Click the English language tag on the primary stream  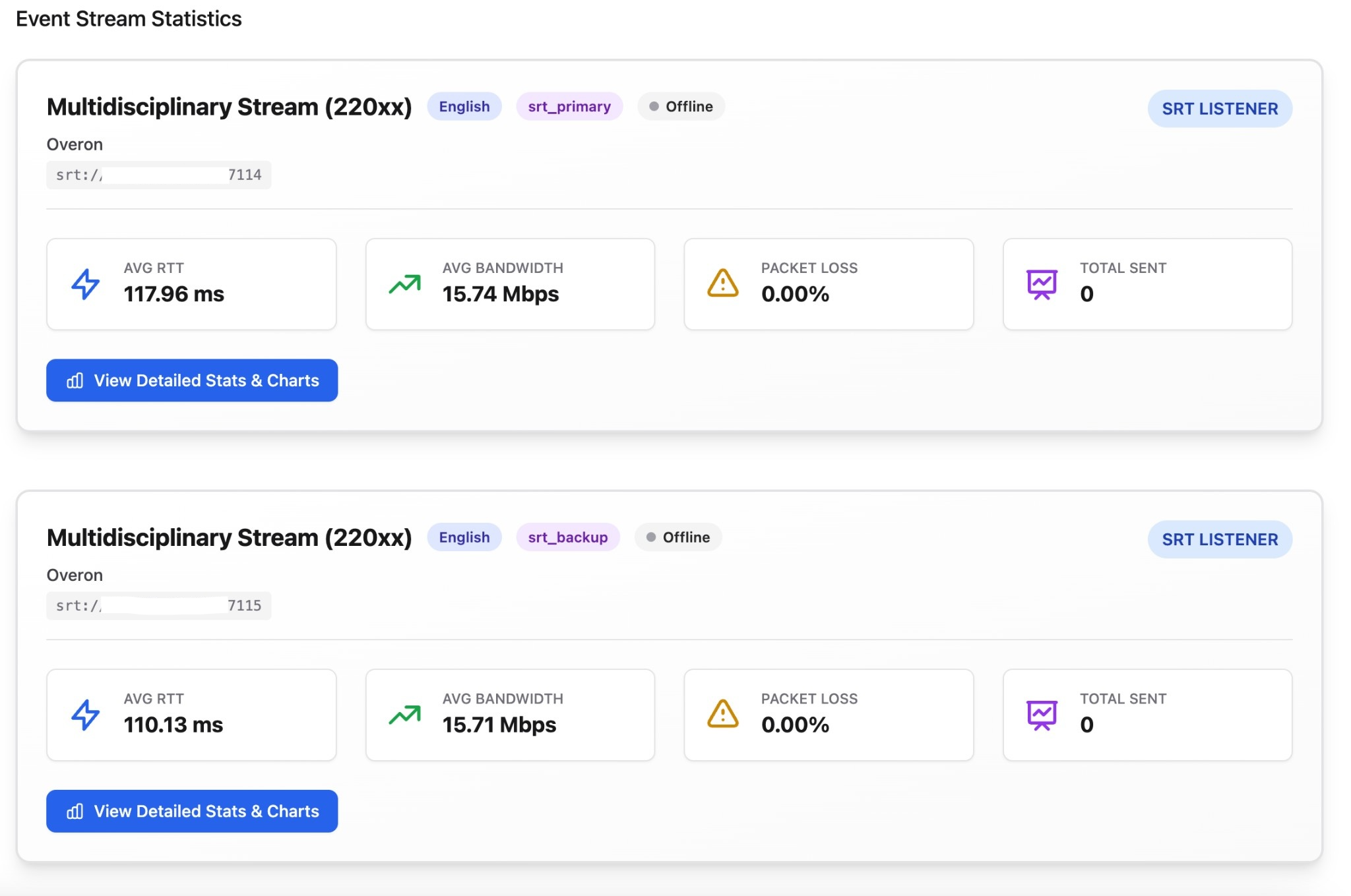(x=464, y=106)
